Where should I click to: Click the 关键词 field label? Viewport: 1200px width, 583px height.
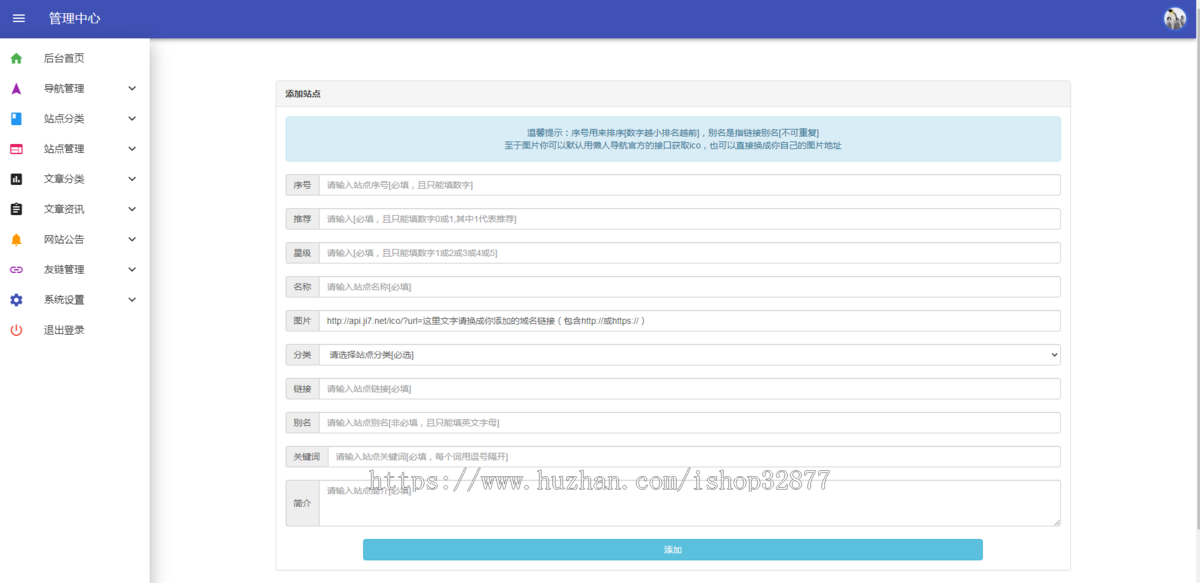click(307, 457)
